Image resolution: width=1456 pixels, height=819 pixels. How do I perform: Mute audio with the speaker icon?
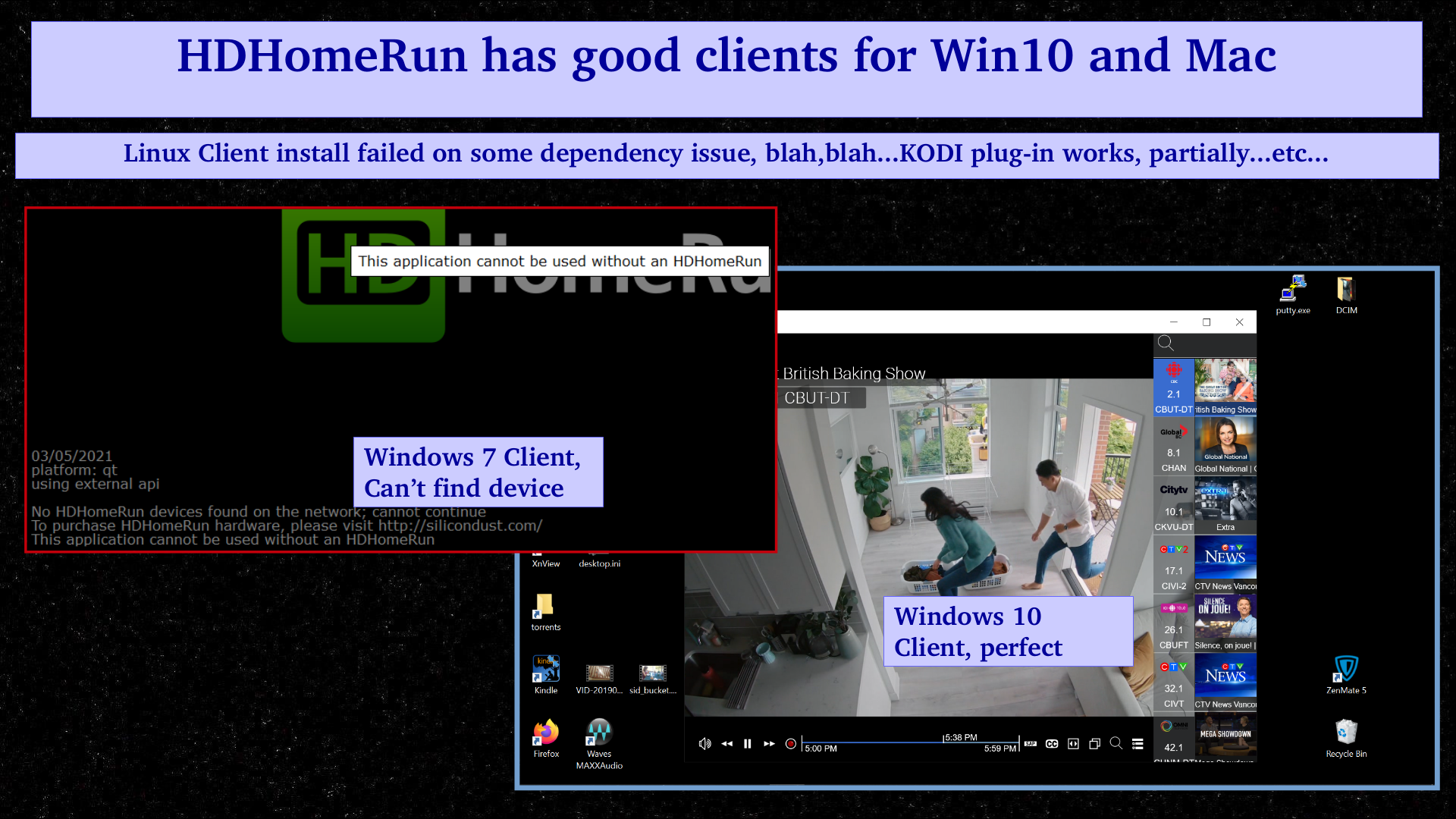(704, 744)
